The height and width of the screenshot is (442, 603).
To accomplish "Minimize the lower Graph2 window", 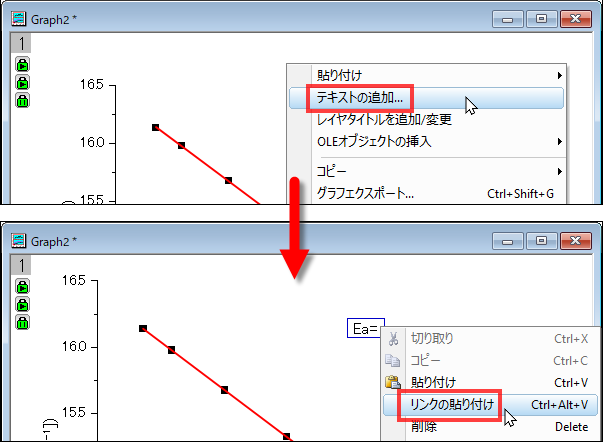I will coord(507,241).
